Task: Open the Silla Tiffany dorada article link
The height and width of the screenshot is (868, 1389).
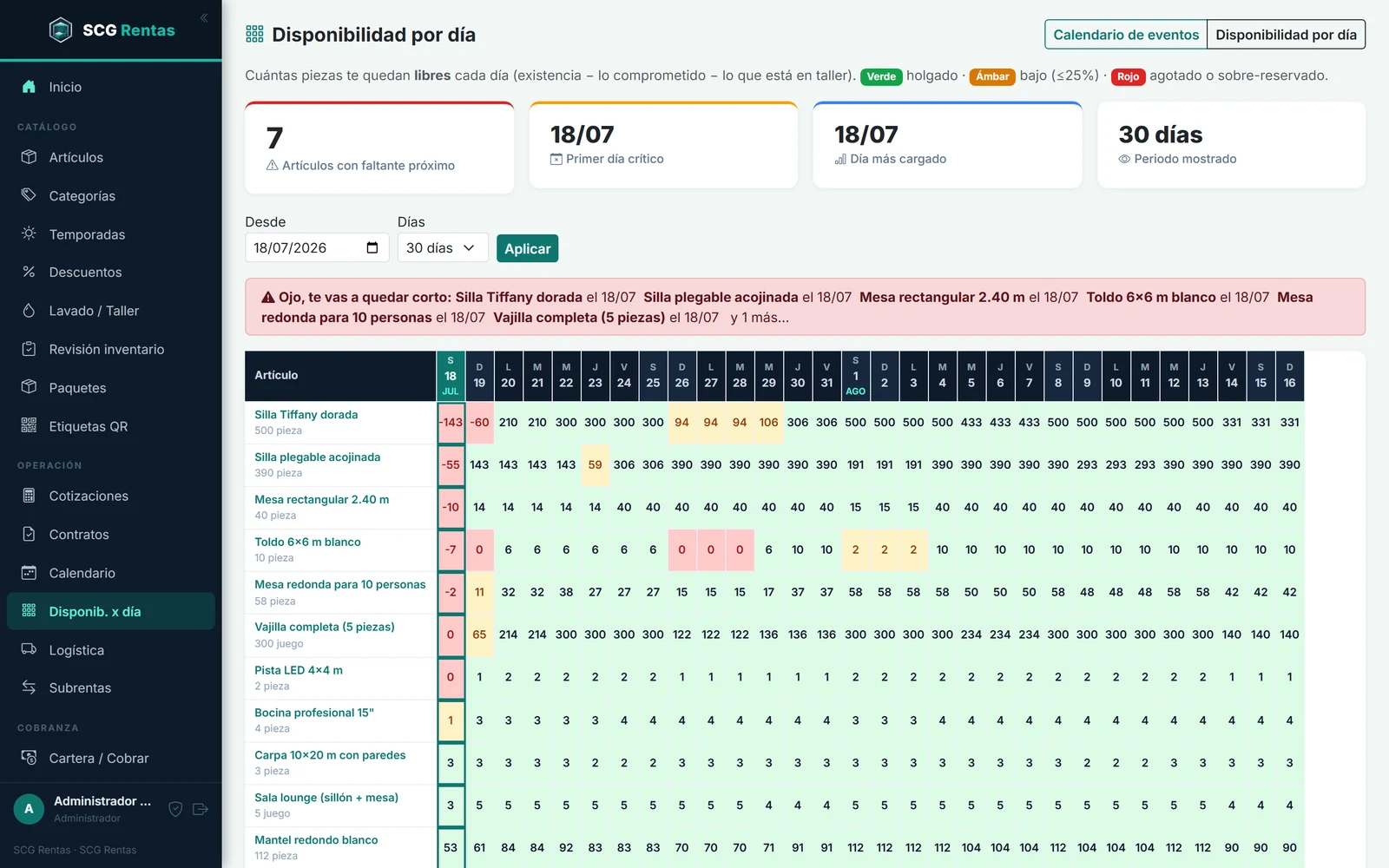Action: [x=306, y=415]
